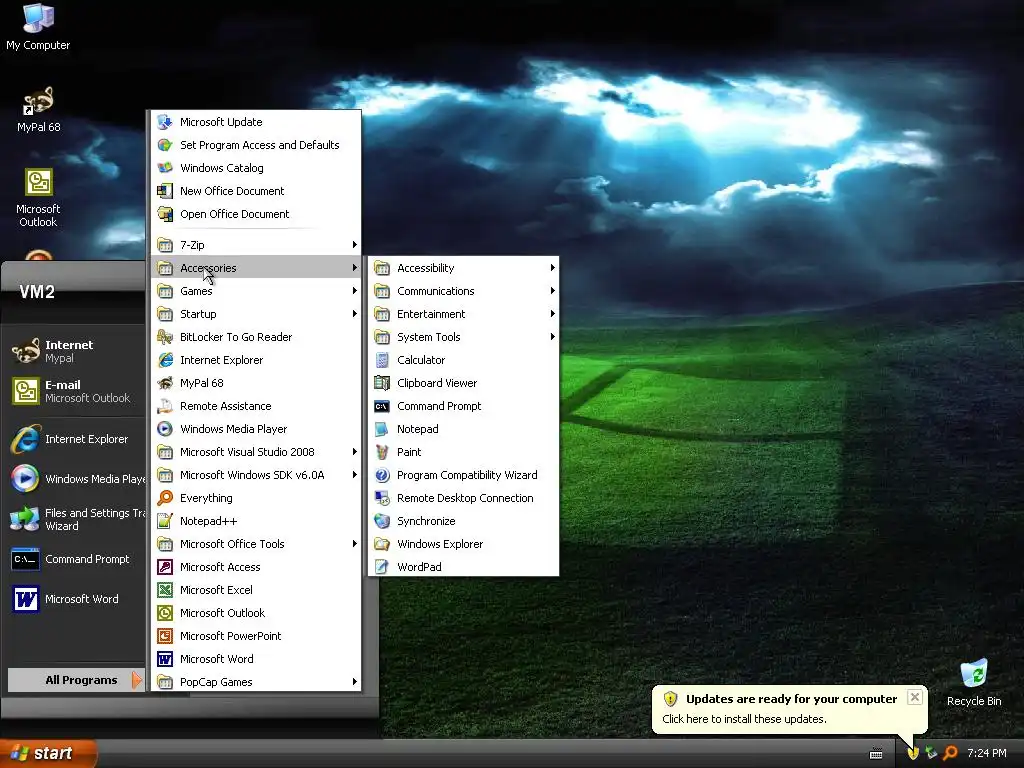Expand Microsoft Office Tools folder
1024x768 pixels.
(256, 544)
